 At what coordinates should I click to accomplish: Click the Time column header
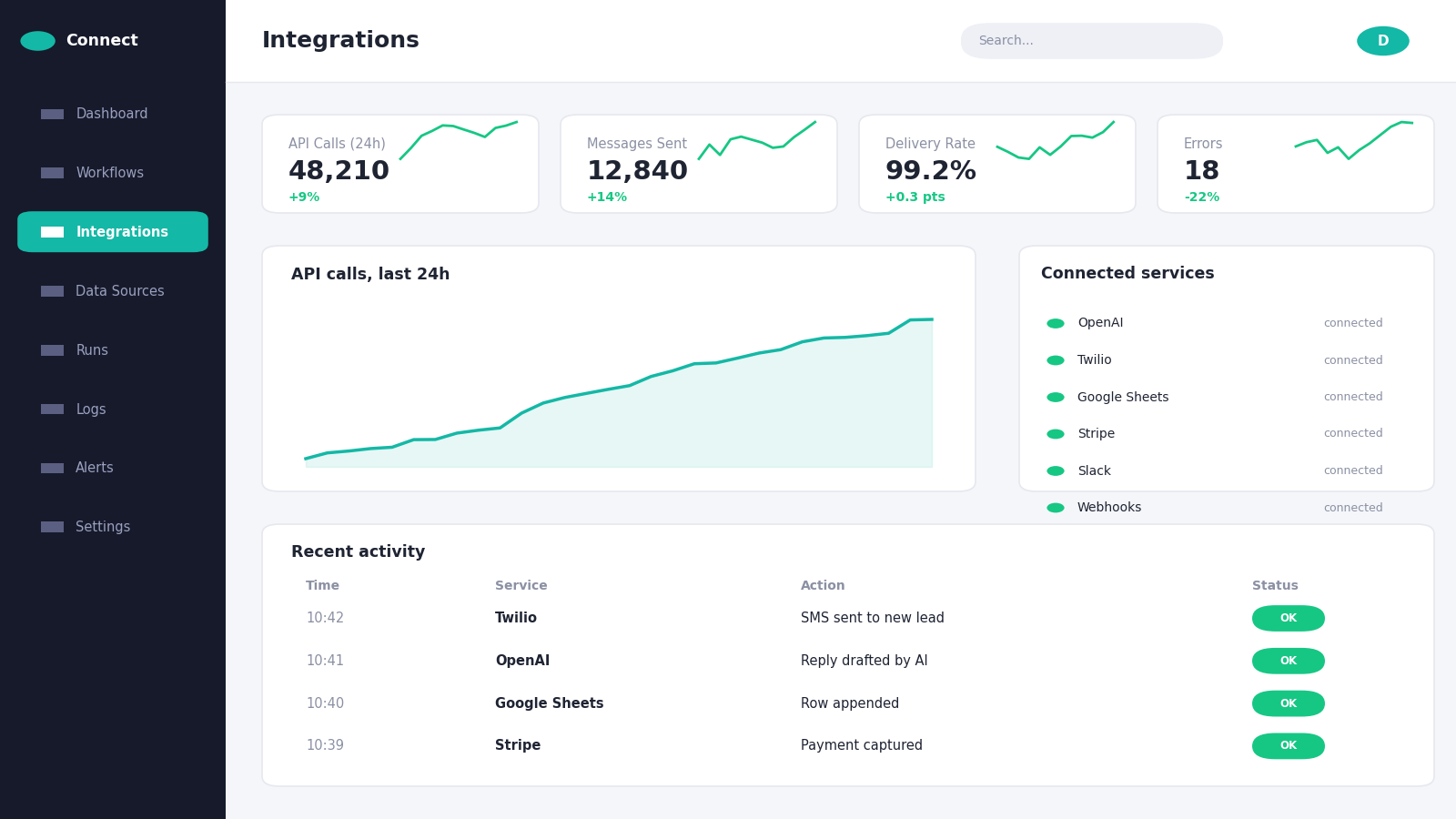322,586
